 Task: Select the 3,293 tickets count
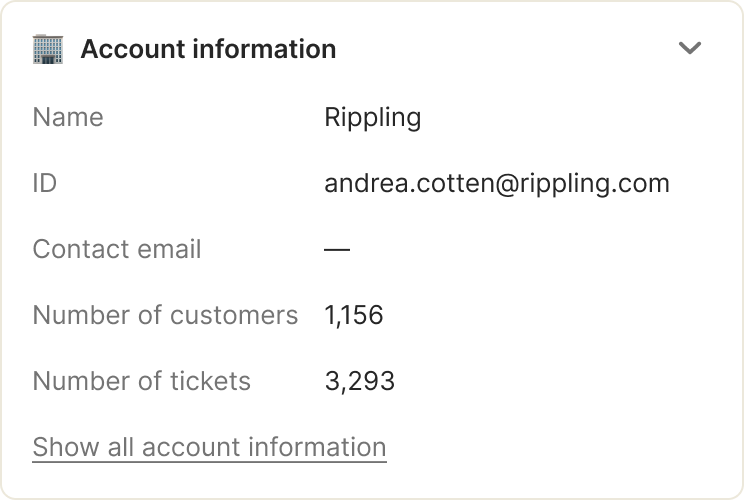coord(360,381)
